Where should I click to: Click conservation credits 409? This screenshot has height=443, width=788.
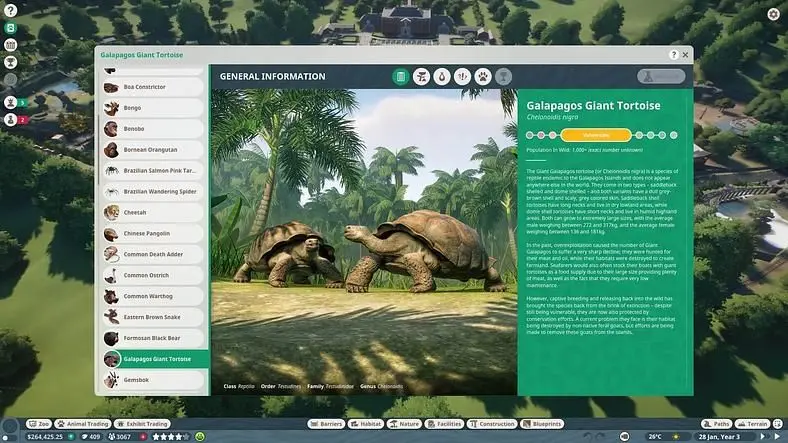(x=91, y=437)
